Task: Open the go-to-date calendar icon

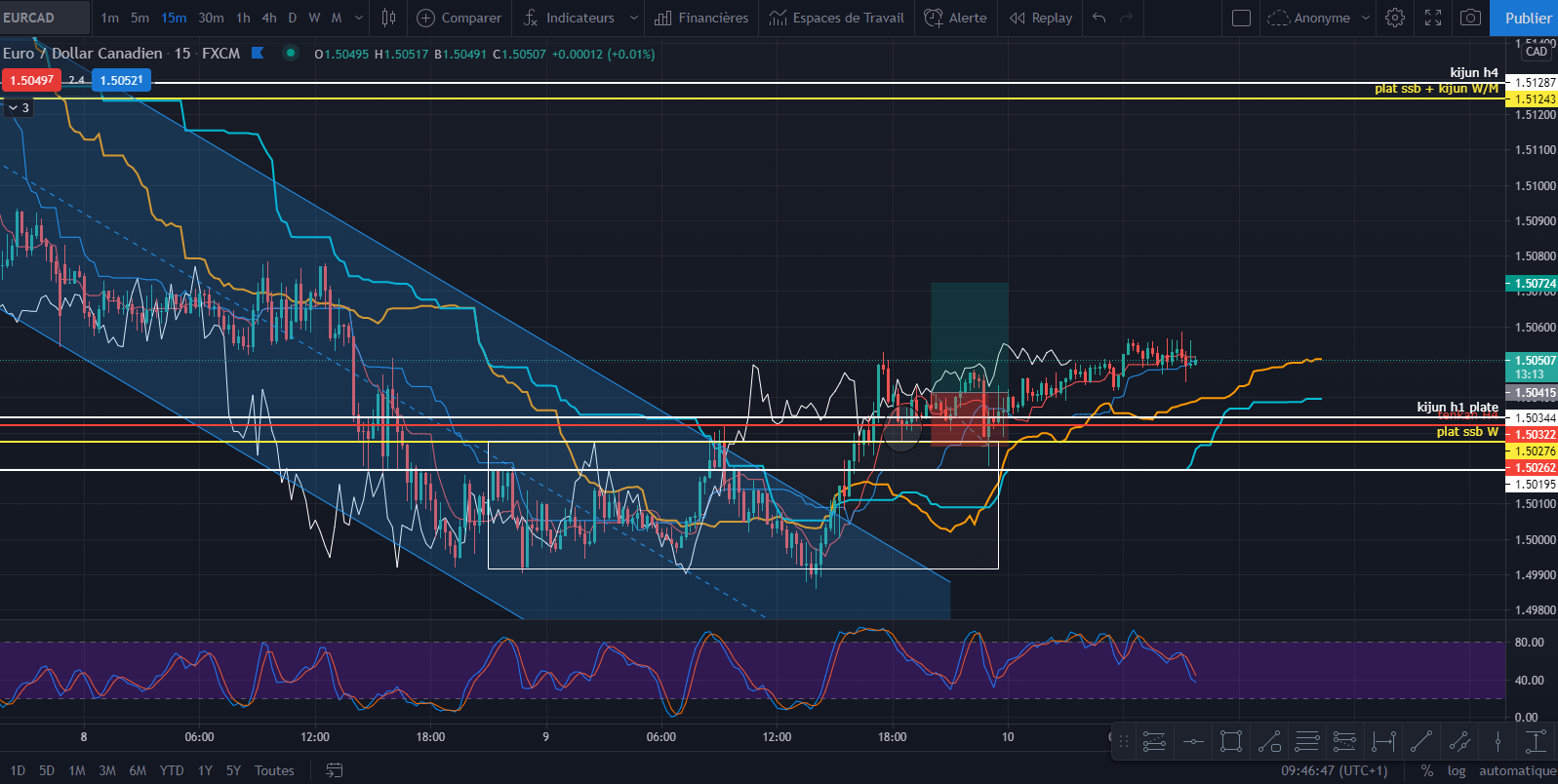Action: click(334, 770)
